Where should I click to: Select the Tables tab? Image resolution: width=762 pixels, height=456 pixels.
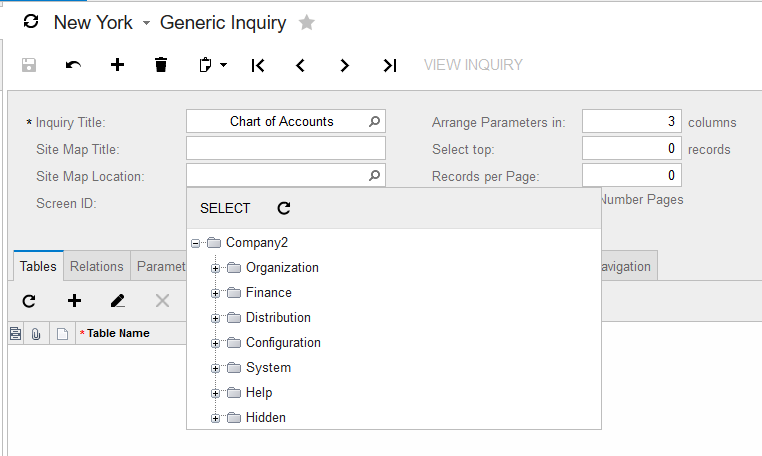(38, 266)
